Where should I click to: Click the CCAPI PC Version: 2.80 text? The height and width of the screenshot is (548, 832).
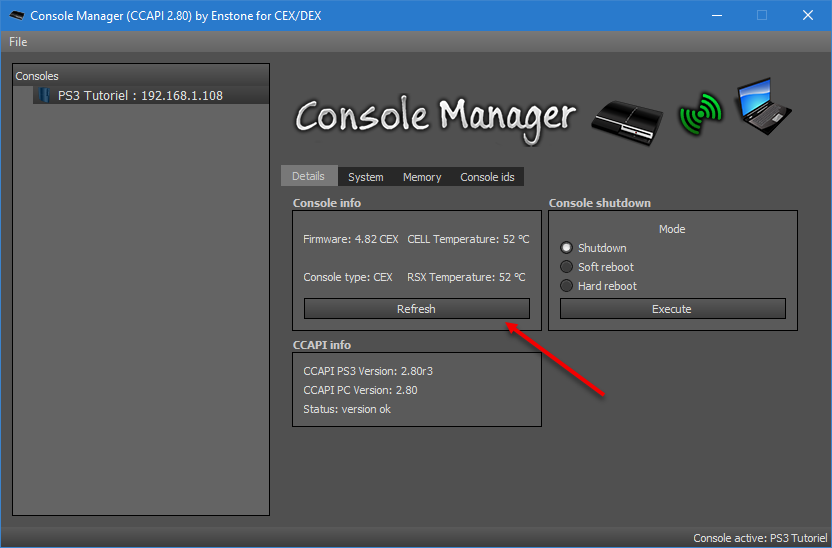click(360, 390)
